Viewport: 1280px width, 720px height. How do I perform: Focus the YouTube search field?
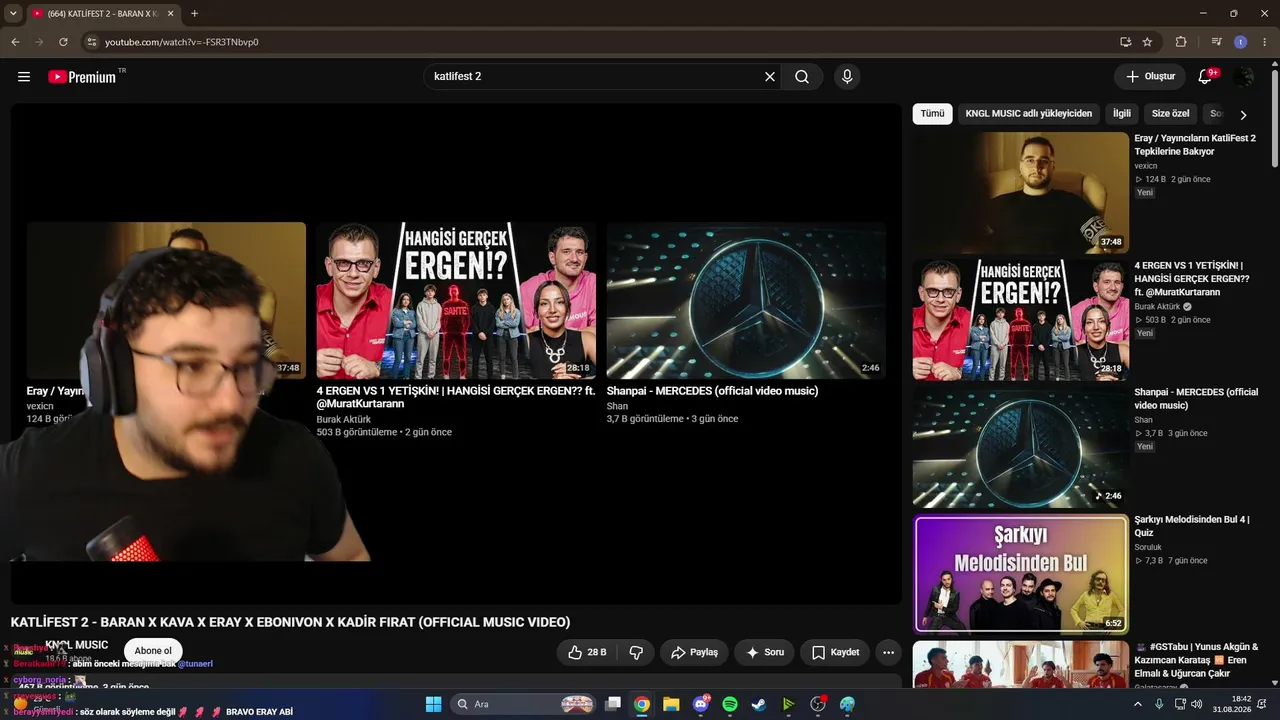(596, 77)
